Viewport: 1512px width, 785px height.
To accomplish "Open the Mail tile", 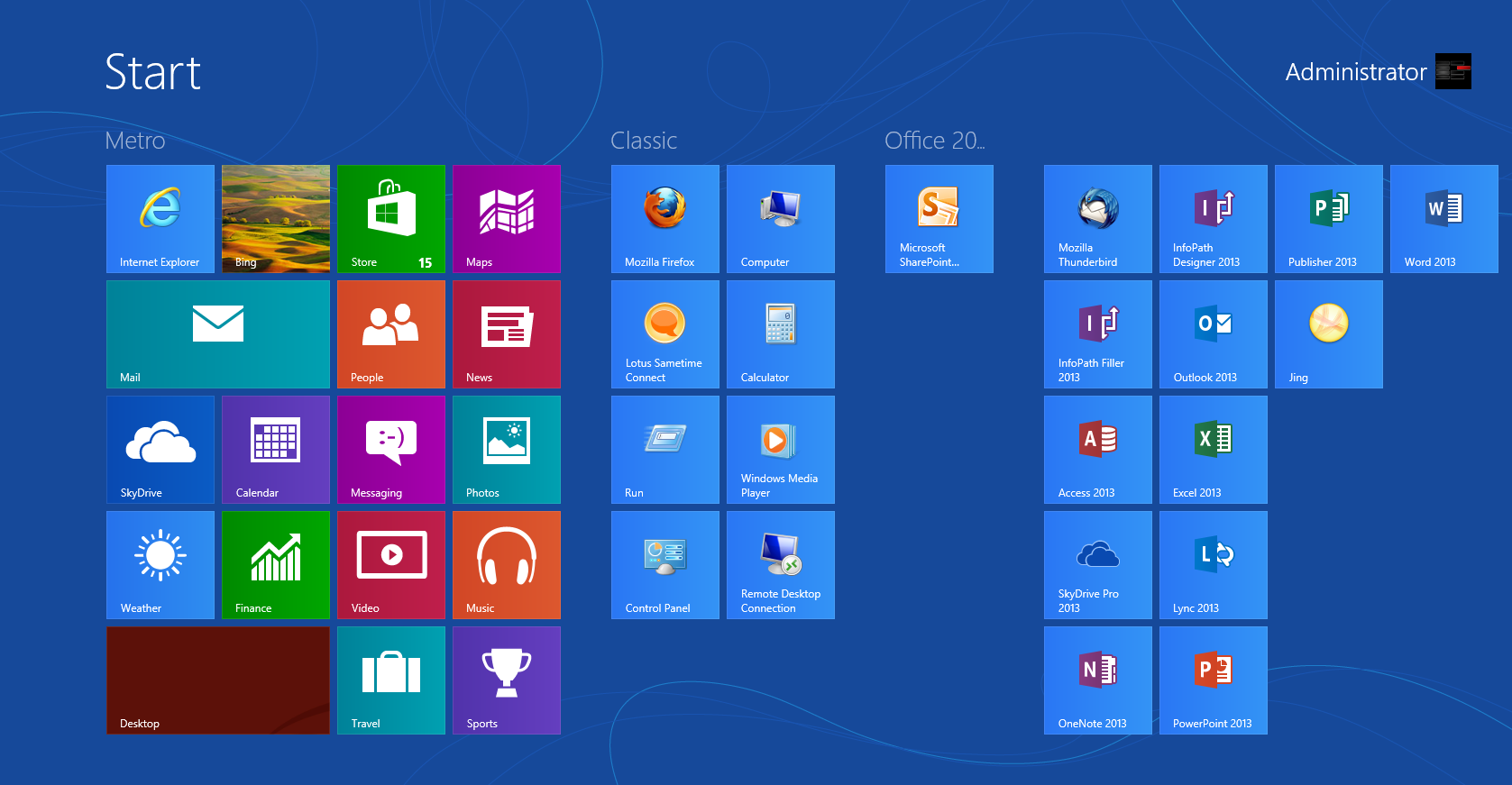I will pos(218,334).
